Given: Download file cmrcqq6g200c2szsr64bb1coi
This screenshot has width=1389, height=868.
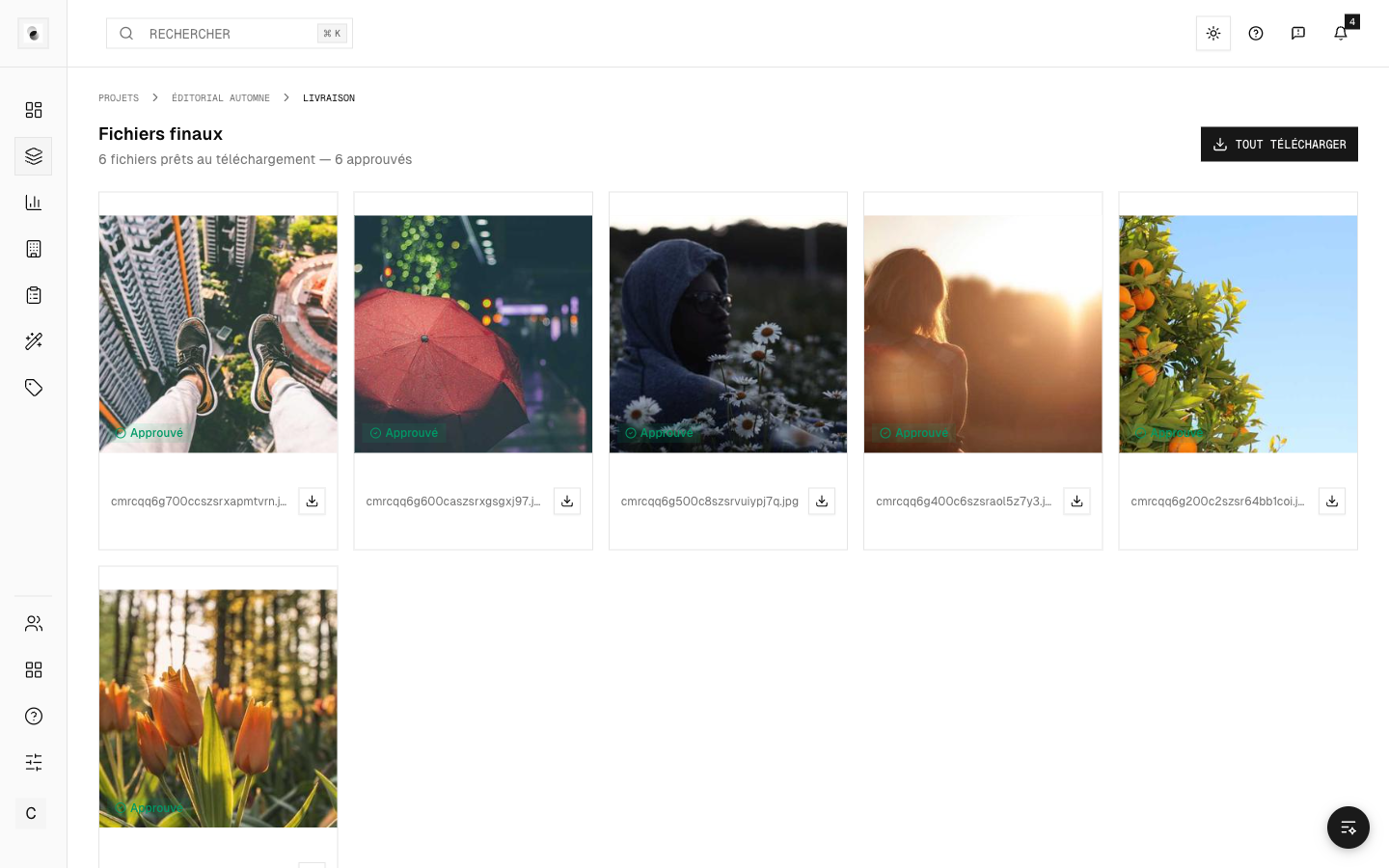Looking at the screenshot, I should click(1332, 502).
